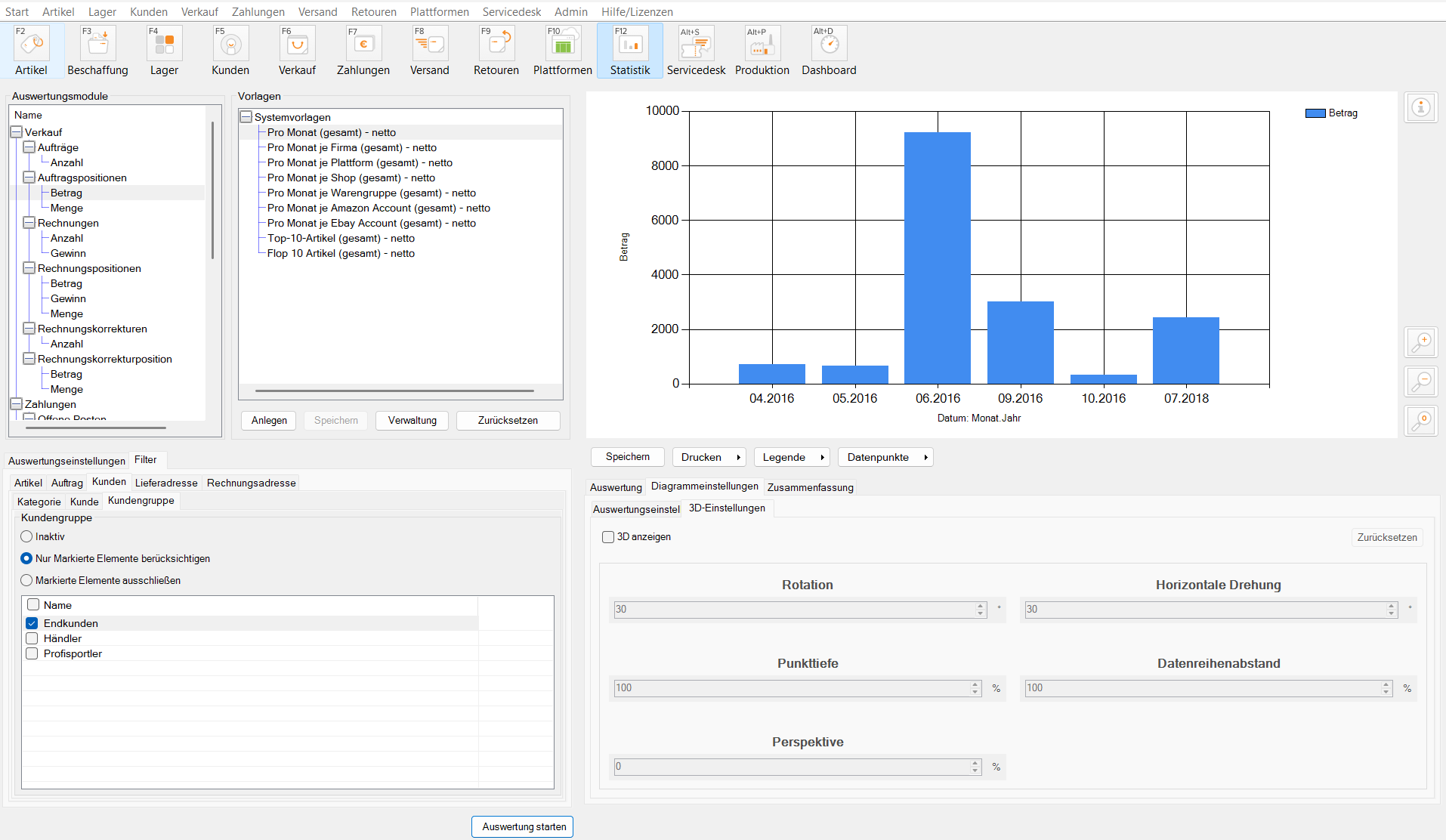Image resolution: width=1446 pixels, height=840 pixels.
Task: Zoom in on the chart with magnifier plus
Action: pyautogui.click(x=1420, y=342)
